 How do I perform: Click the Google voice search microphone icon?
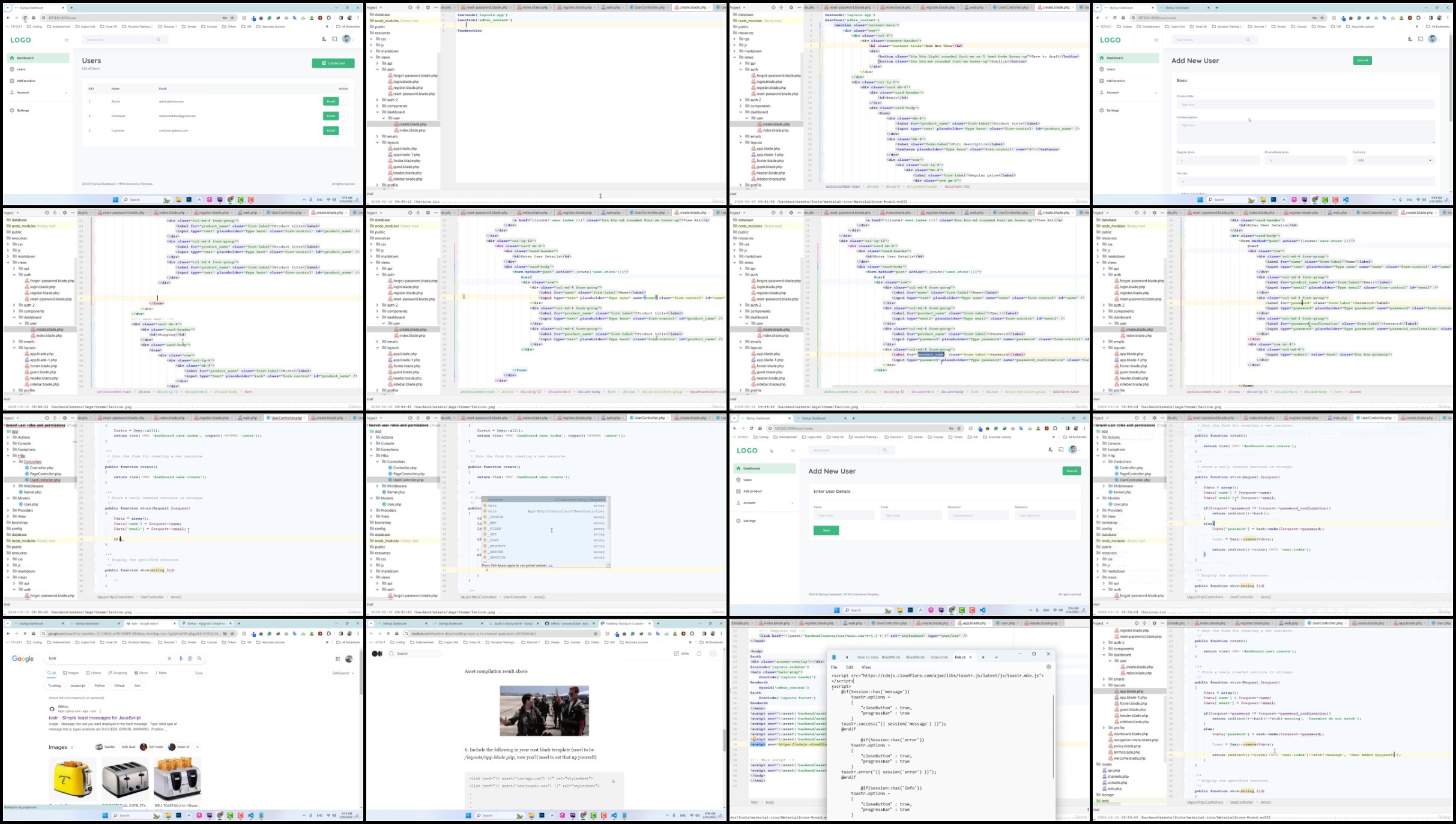coord(181,658)
